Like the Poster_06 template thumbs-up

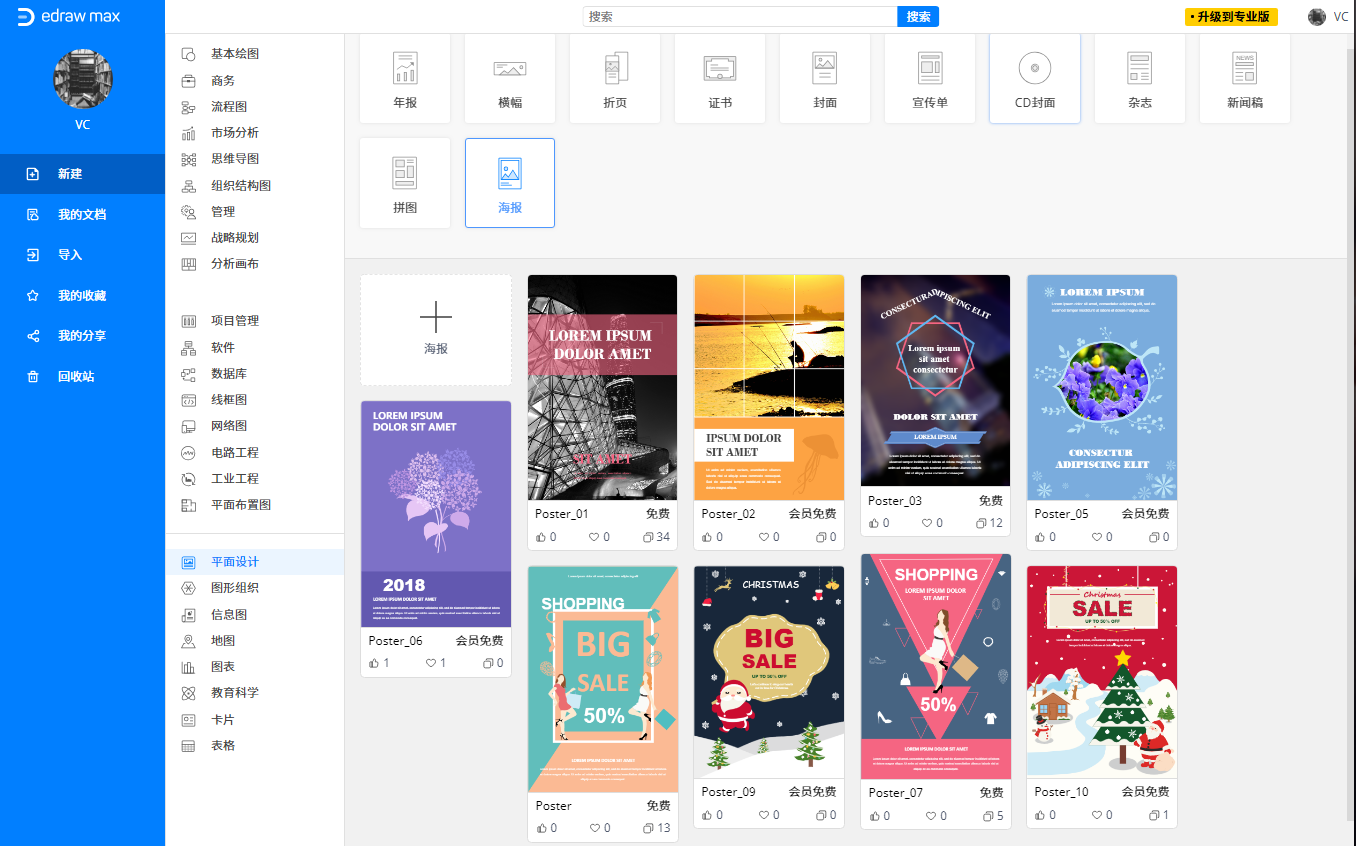pyautogui.click(x=375, y=663)
